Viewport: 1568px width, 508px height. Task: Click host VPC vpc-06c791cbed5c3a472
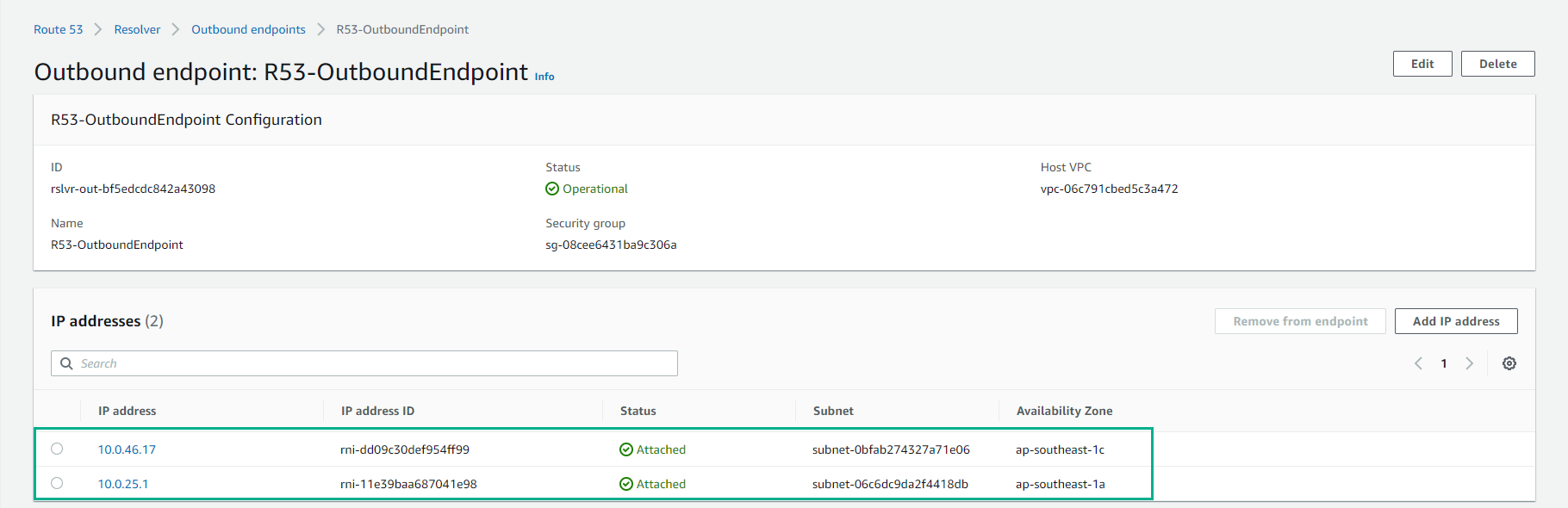coord(1110,189)
